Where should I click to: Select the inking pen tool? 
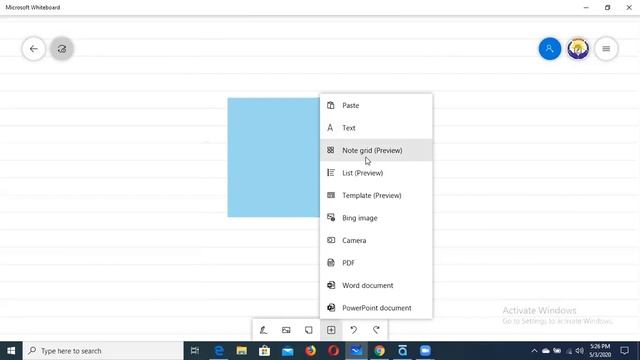pyautogui.click(x=264, y=330)
